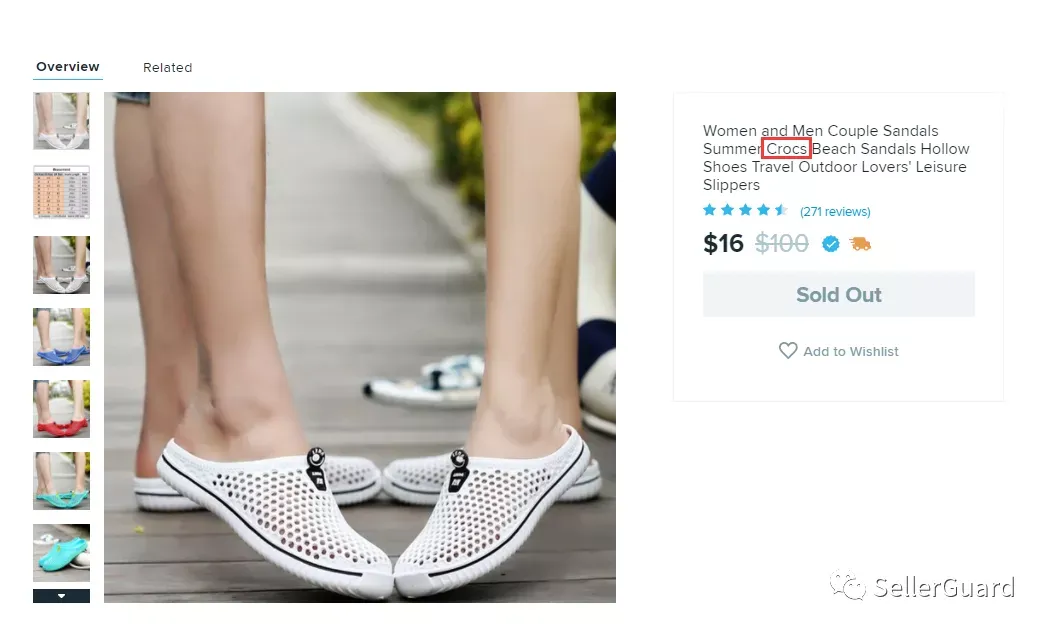Click the SellerGuard watermark text

pos(944,587)
